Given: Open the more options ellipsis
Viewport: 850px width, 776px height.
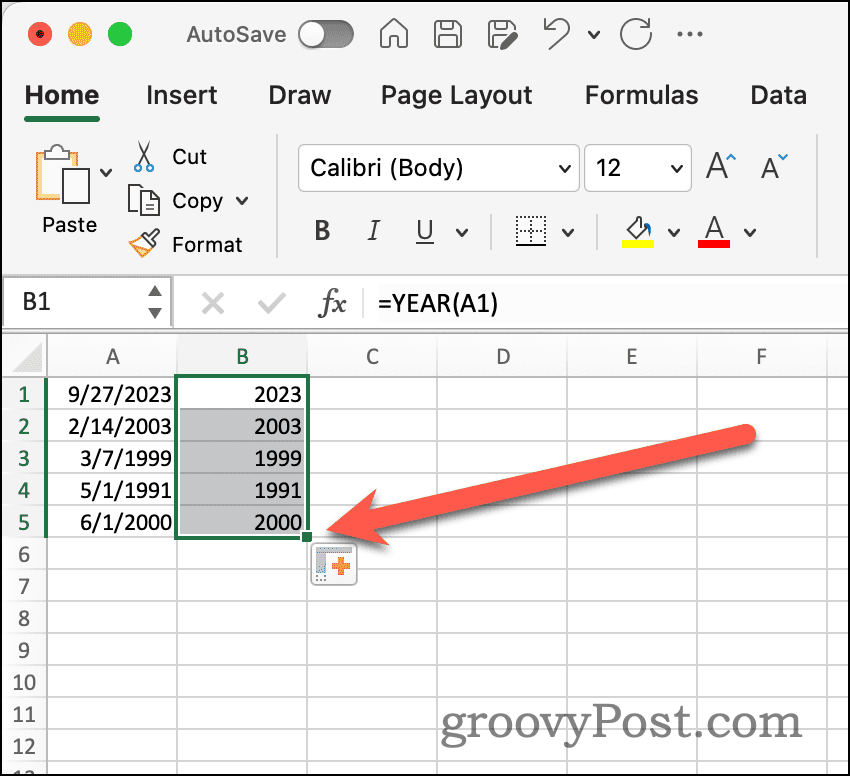Looking at the screenshot, I should (690, 34).
